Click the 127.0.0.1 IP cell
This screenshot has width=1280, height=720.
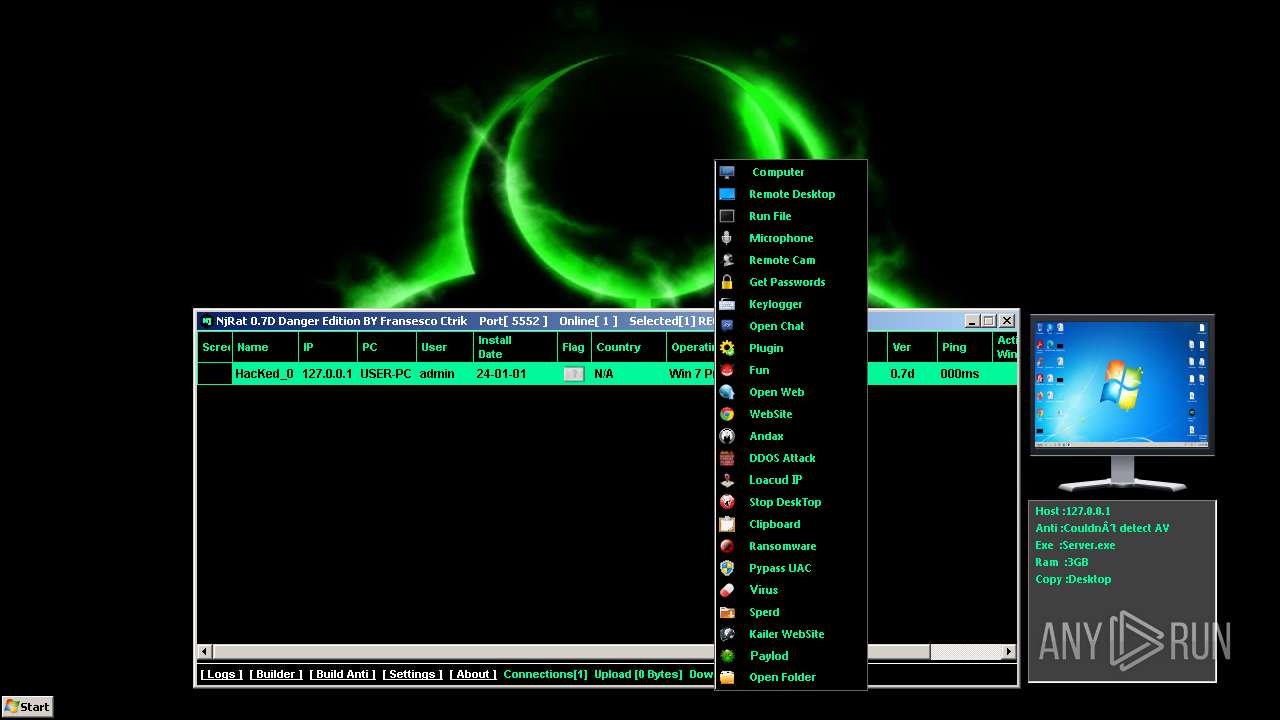pos(327,374)
